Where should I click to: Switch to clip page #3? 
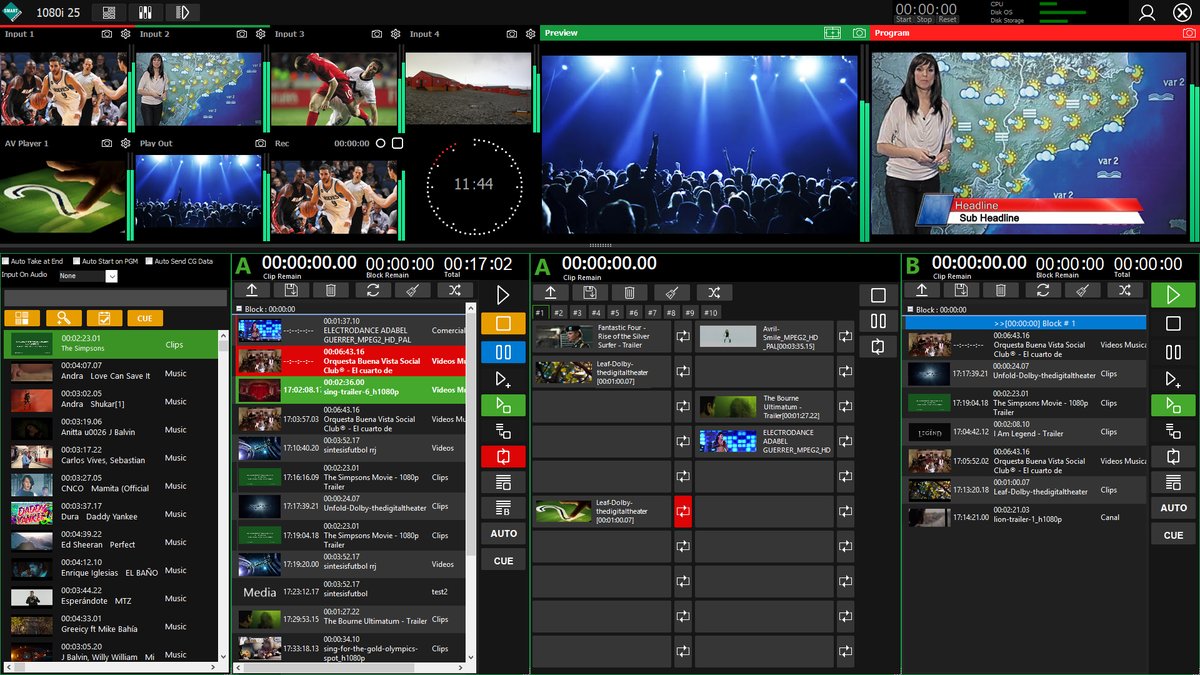pos(578,312)
